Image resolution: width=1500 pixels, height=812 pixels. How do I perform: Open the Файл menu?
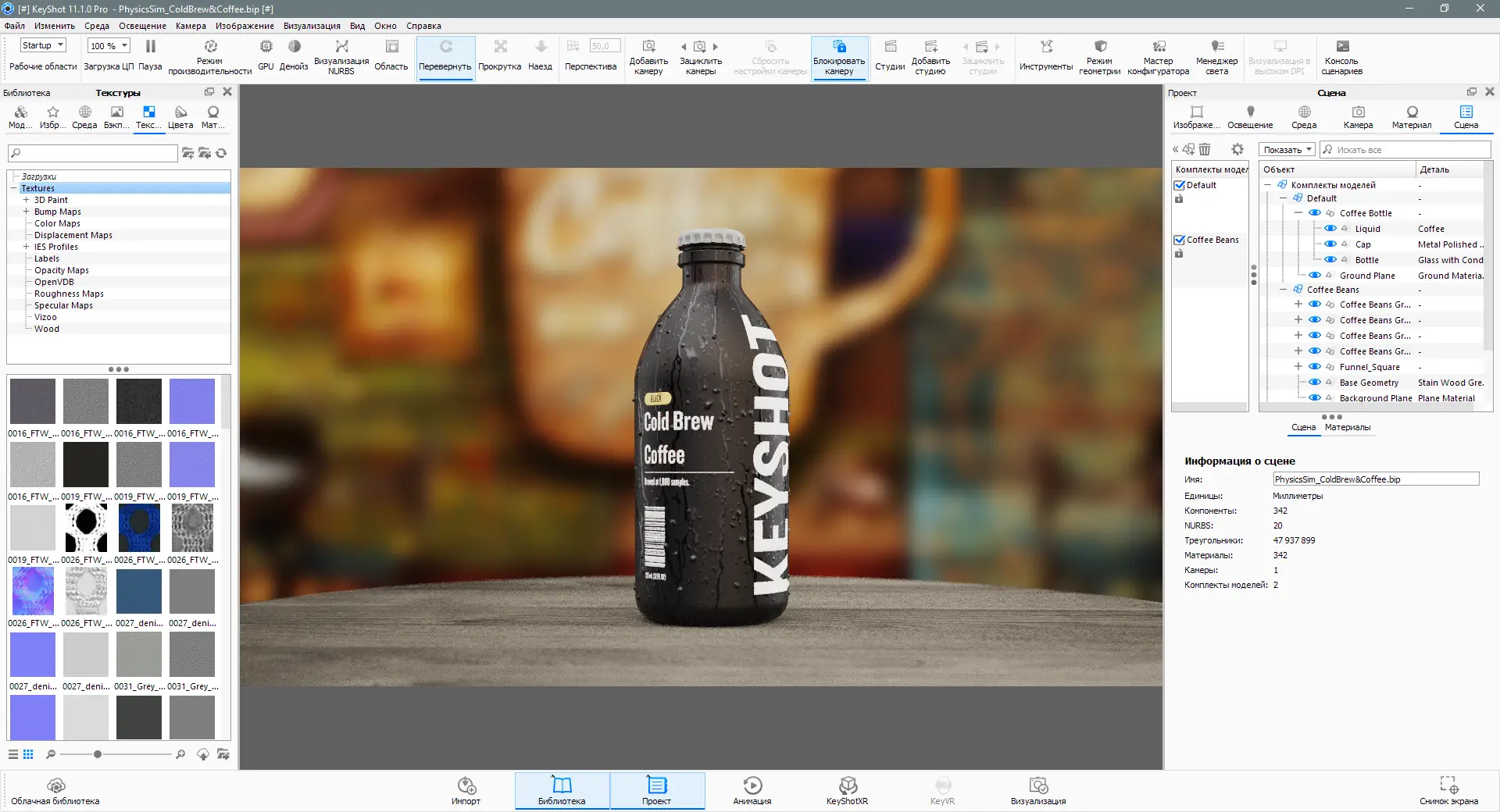tap(14, 26)
